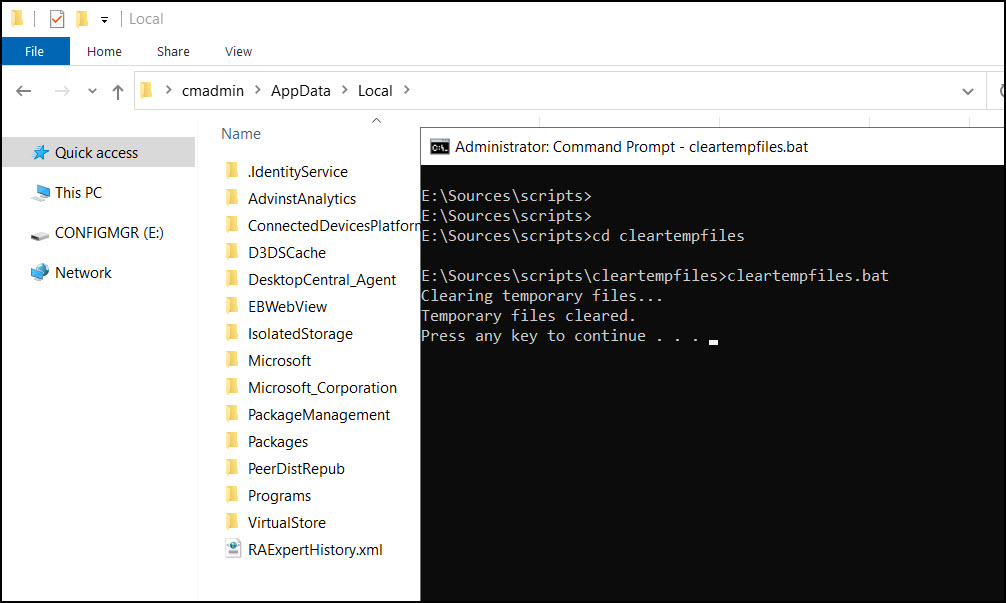
Task: Select the PeerDistRepub folder
Action: point(295,467)
